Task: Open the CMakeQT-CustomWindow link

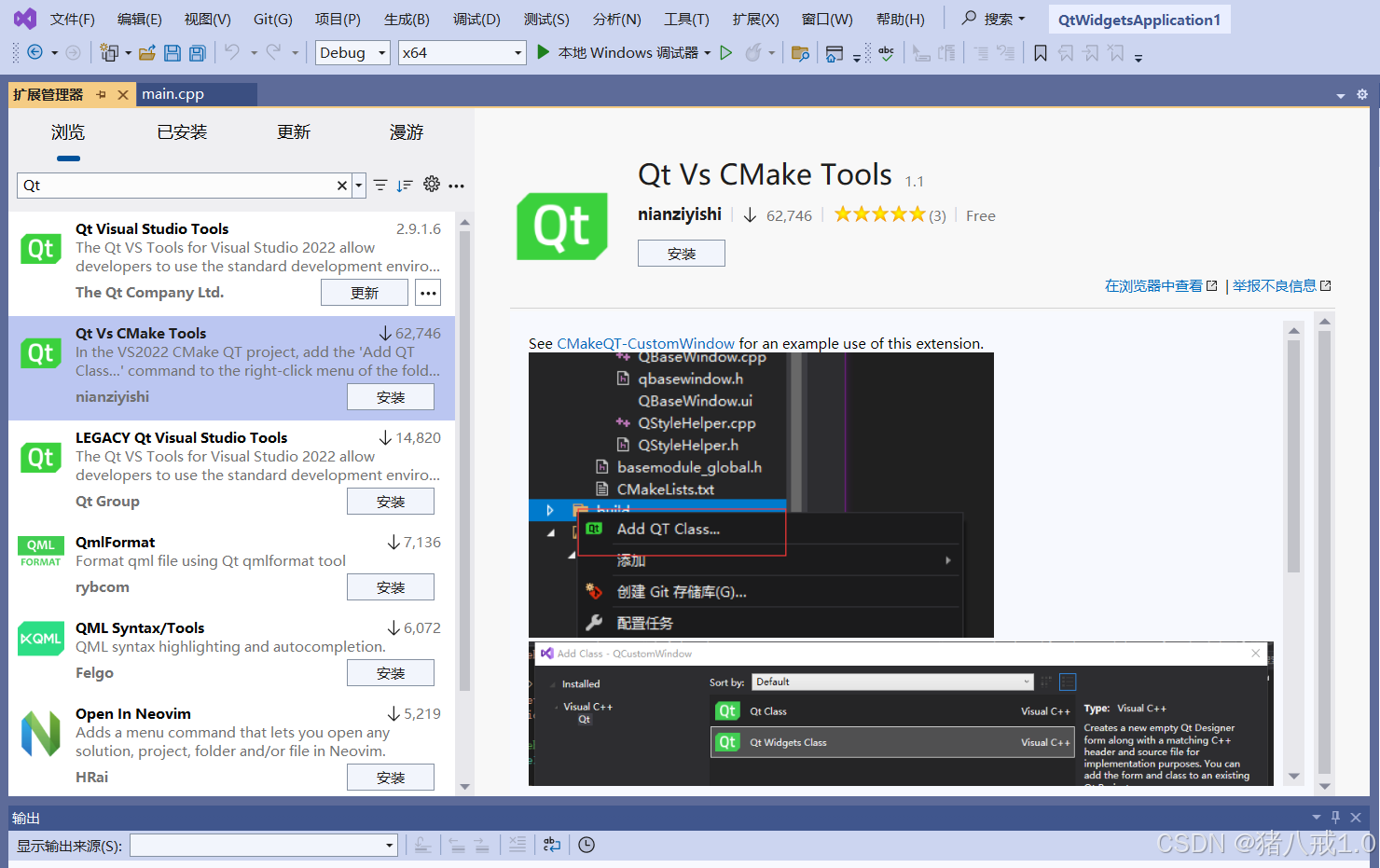Action: pos(645,343)
